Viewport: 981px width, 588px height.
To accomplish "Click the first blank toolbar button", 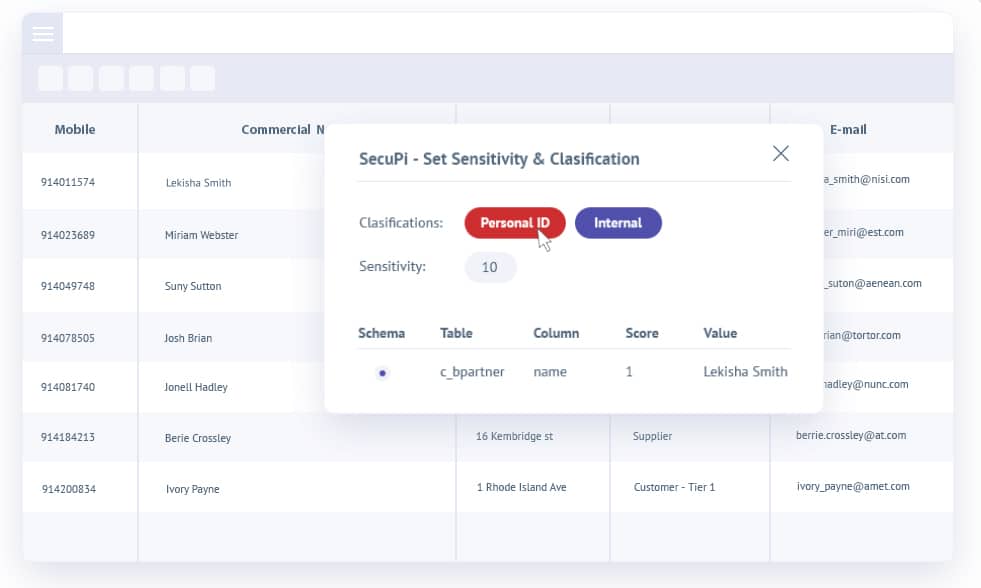I will point(51,78).
